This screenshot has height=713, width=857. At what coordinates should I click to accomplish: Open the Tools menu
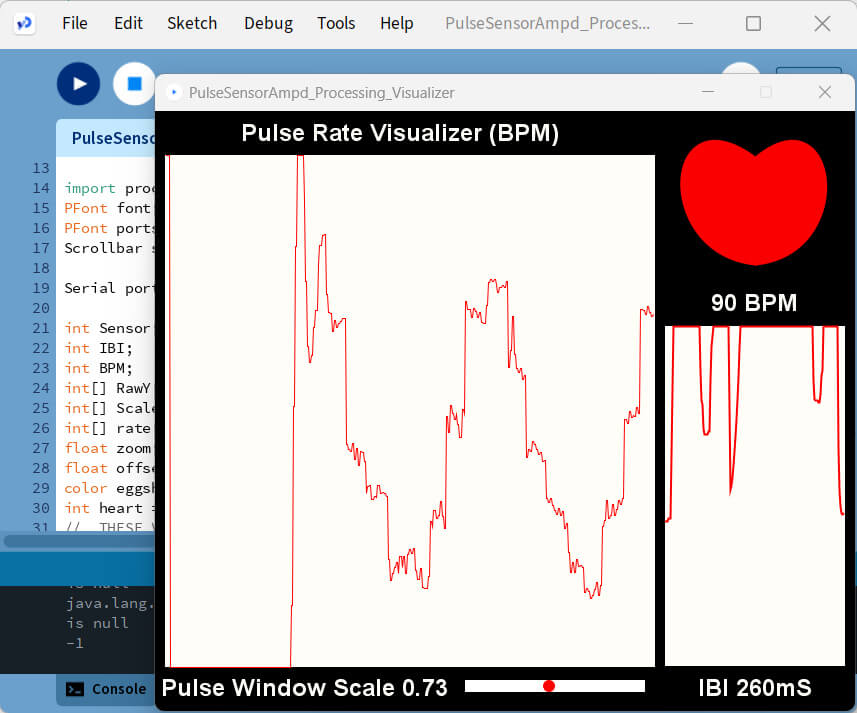coord(336,23)
